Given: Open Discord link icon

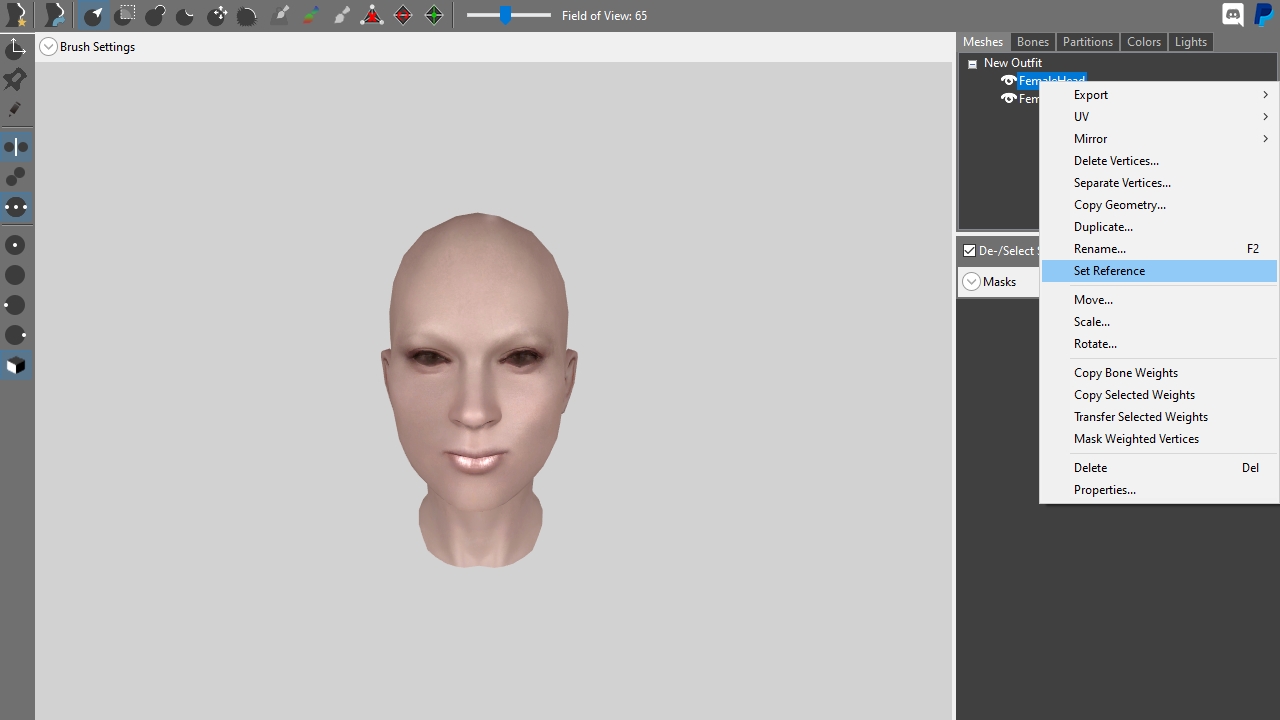Looking at the screenshot, I should [x=1233, y=15].
